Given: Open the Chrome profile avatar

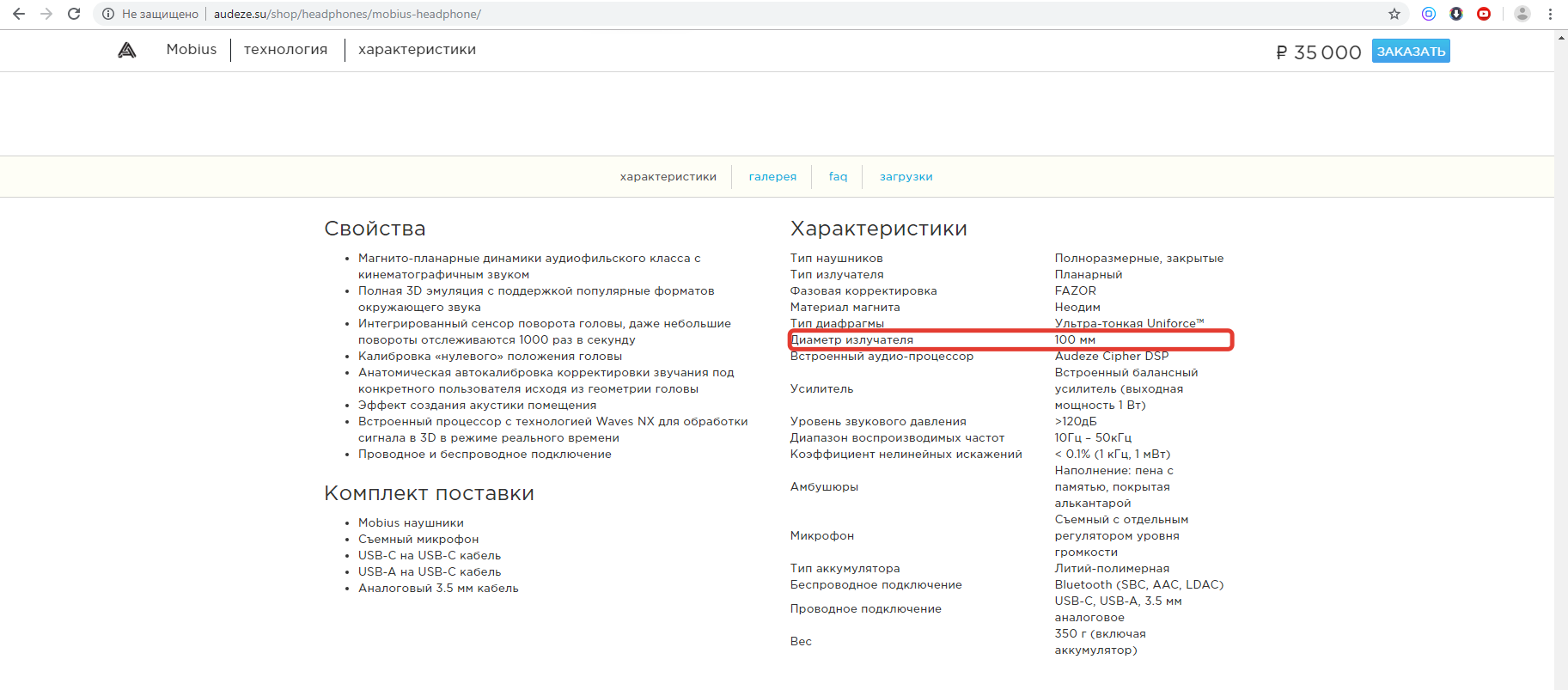Looking at the screenshot, I should 1522,14.
